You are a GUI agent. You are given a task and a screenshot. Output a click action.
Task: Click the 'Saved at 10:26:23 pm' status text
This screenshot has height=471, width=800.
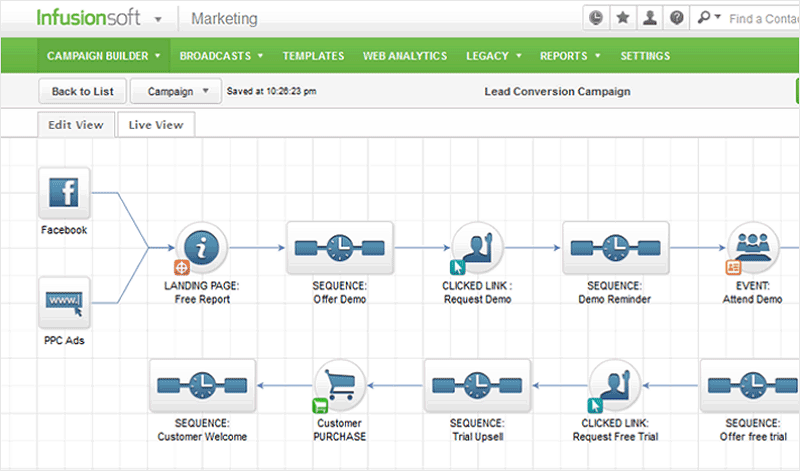[271, 91]
